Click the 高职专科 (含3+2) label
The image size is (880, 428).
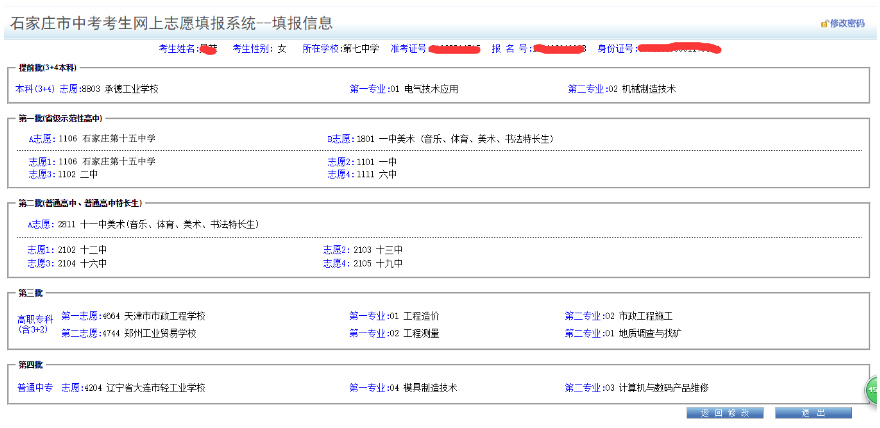pos(35,323)
